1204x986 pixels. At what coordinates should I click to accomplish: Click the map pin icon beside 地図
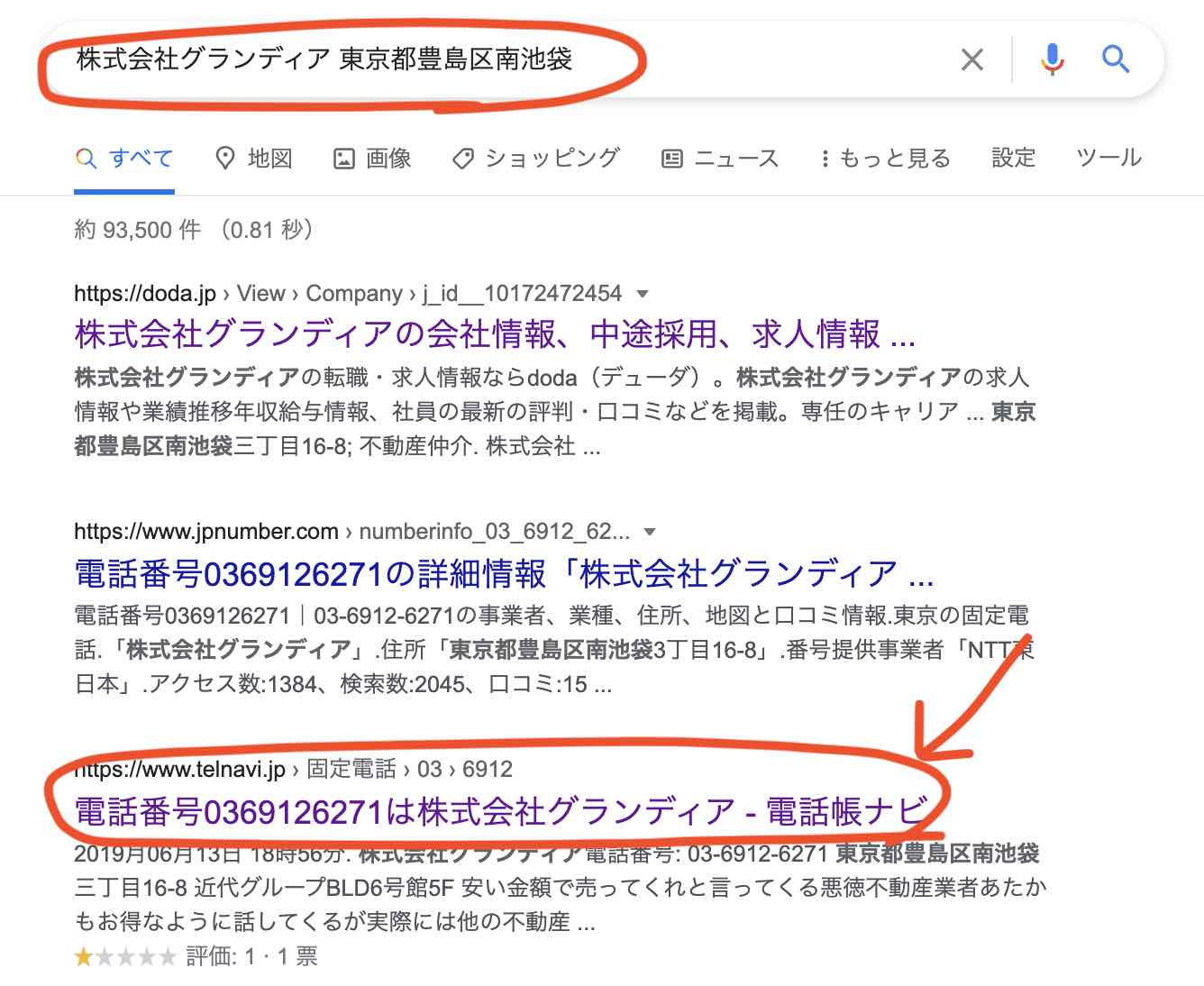click(225, 159)
